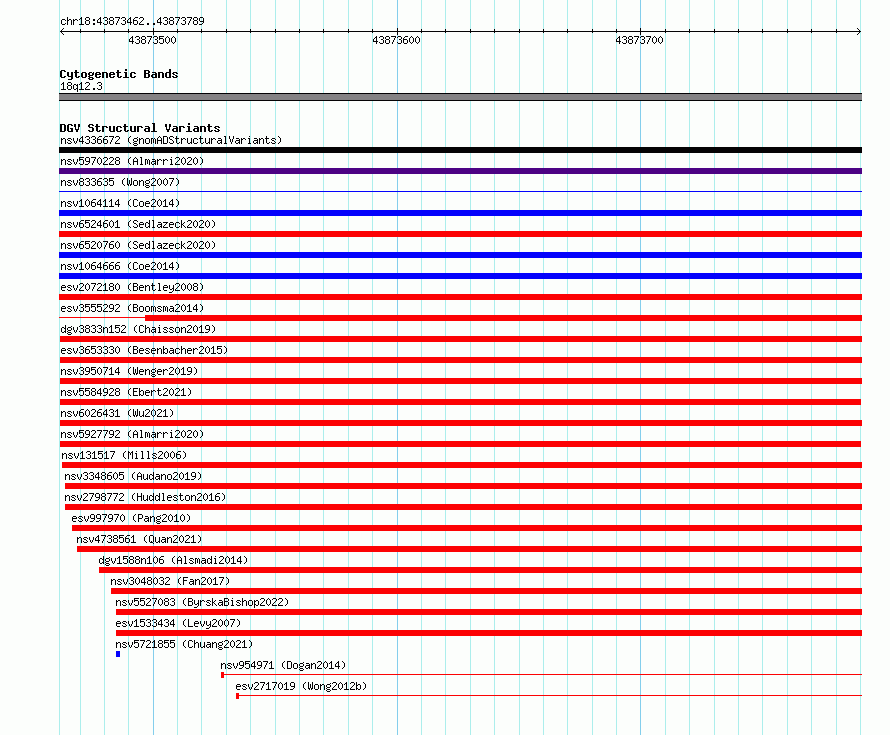
Task: Click the thin red nsv954971 line
Action: (x=541, y=675)
